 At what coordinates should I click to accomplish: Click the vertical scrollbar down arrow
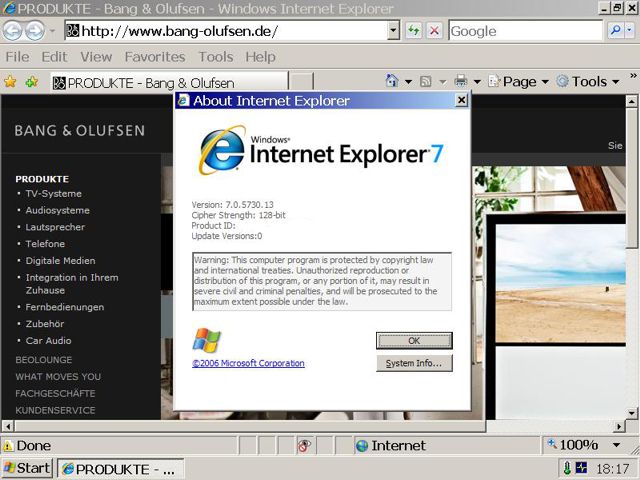click(x=631, y=413)
